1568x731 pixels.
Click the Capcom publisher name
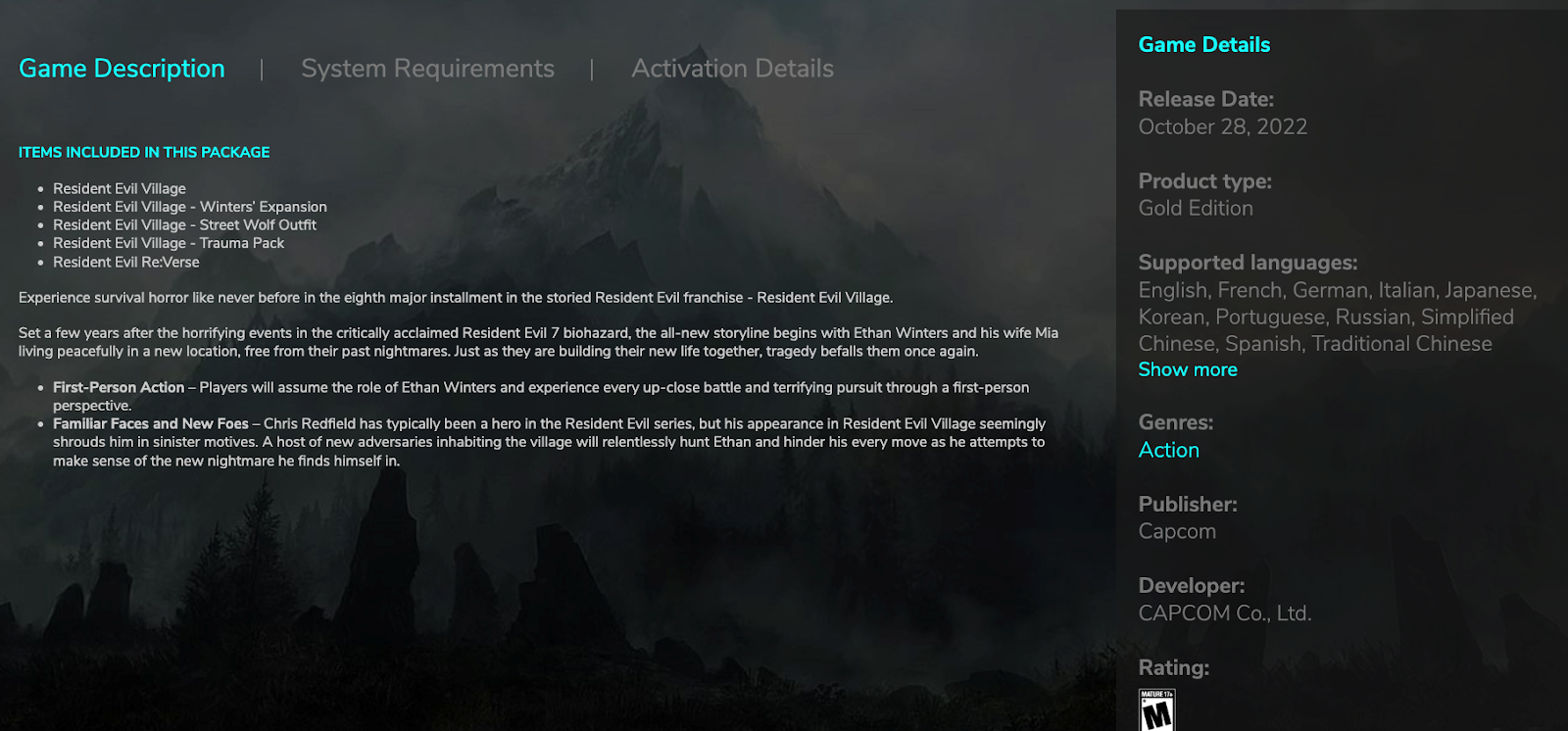tap(1177, 531)
